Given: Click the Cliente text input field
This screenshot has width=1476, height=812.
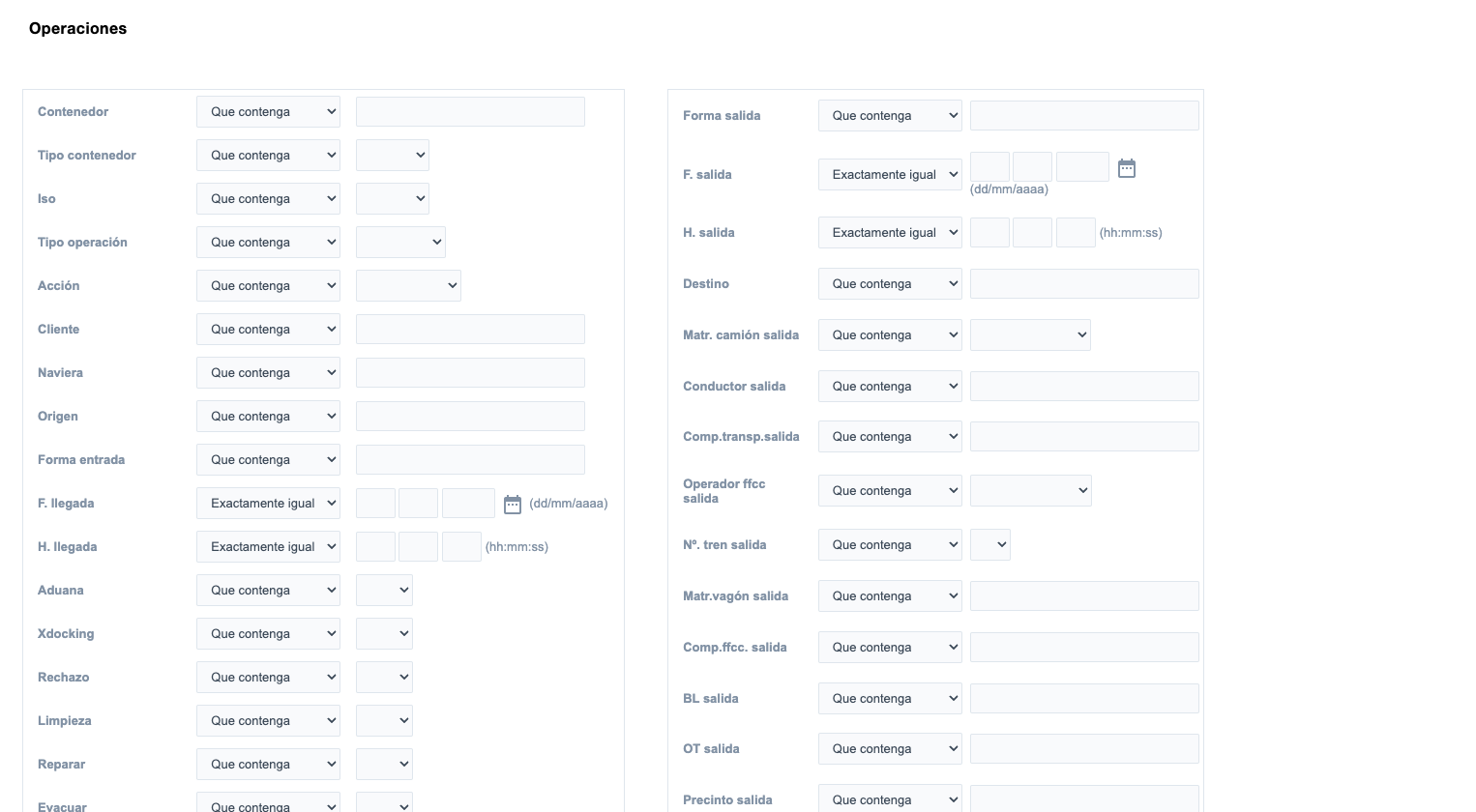Looking at the screenshot, I should click(x=470, y=330).
